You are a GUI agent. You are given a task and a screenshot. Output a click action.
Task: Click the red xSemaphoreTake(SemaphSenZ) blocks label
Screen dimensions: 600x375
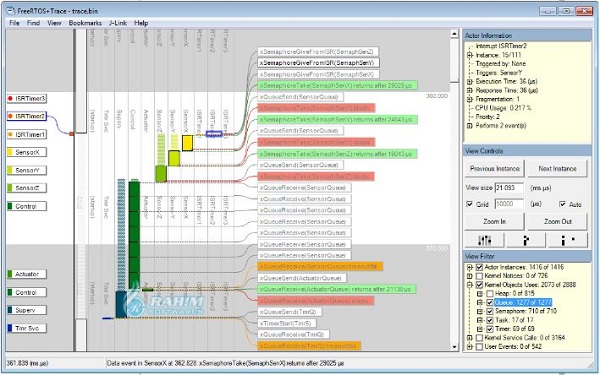click(316, 176)
